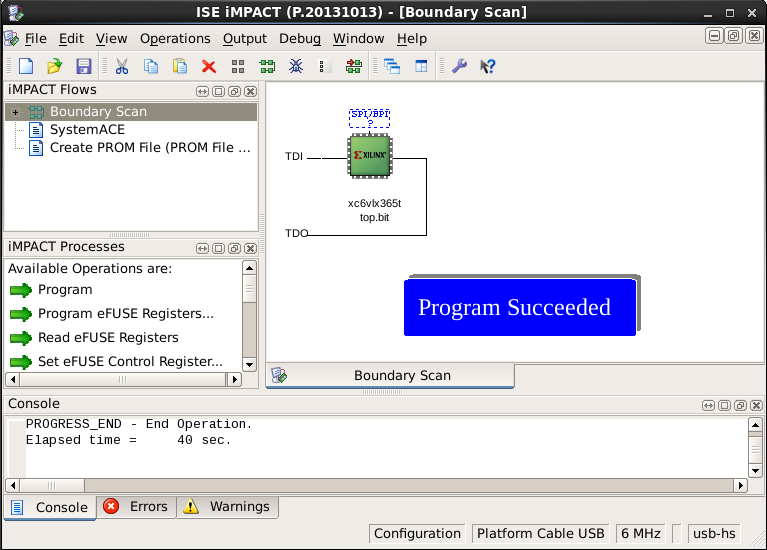Screen dimensions: 767x550
Task: Close the iMPACT Processes panel
Action: pos(250,247)
